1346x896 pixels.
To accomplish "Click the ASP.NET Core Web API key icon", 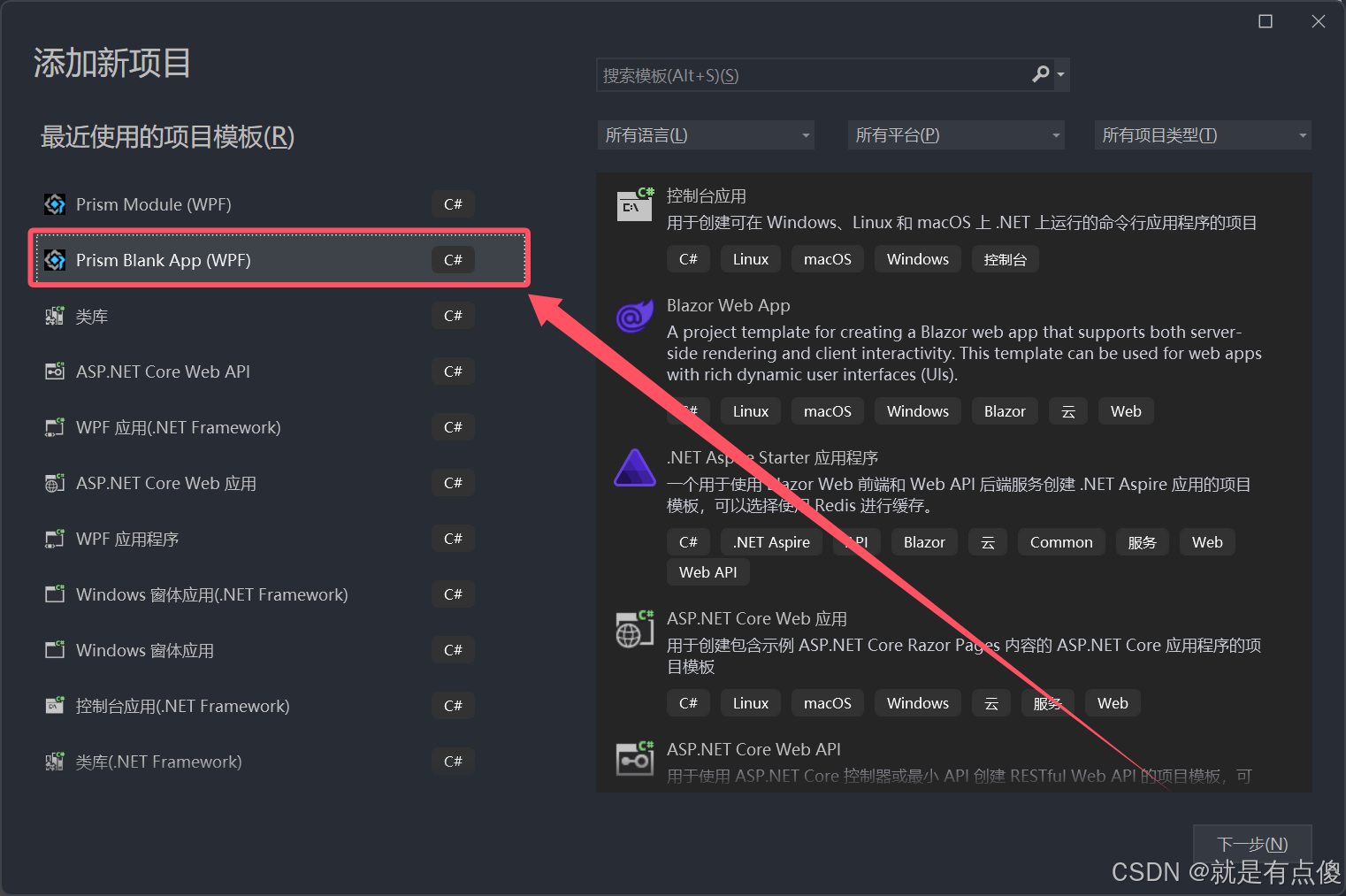I will (x=634, y=758).
